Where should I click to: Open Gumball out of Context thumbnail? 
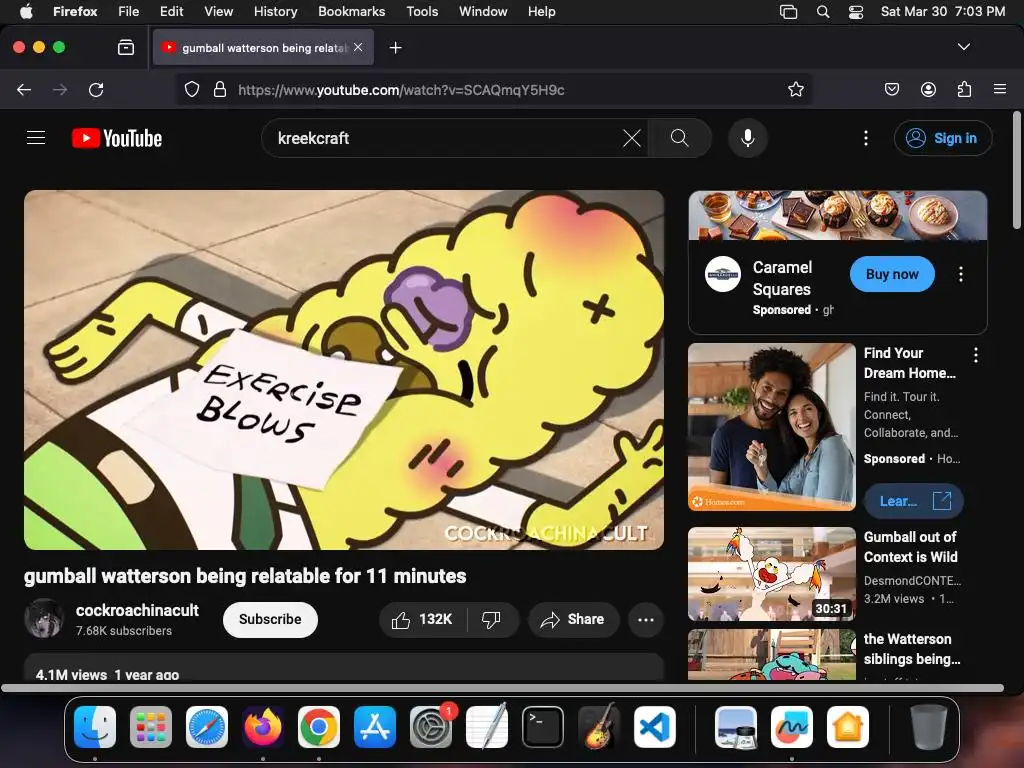tap(772, 573)
